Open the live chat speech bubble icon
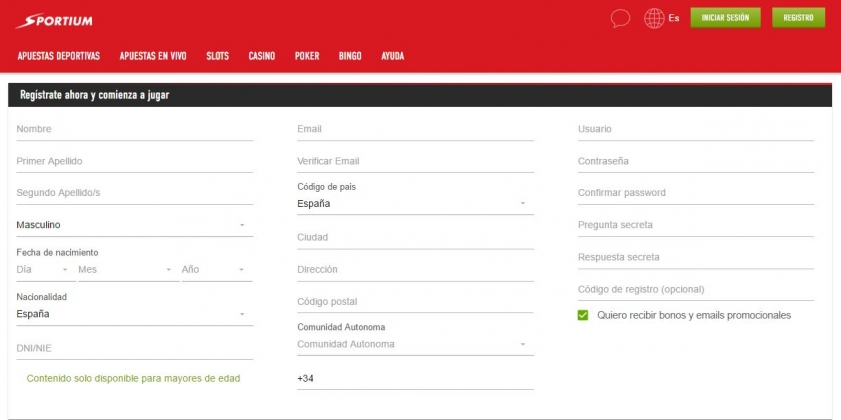The width and height of the screenshot is (841, 420). [x=620, y=19]
